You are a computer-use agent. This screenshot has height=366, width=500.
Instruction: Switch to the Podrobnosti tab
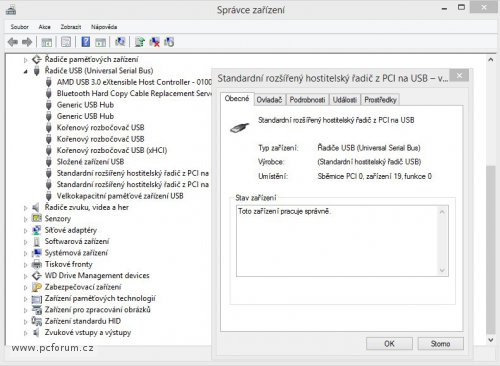[307, 100]
